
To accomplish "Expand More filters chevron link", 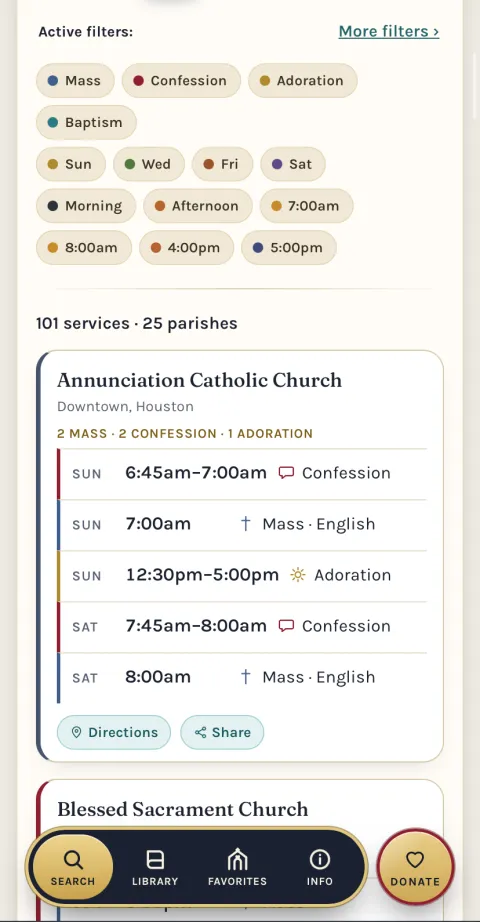I will tap(389, 31).
